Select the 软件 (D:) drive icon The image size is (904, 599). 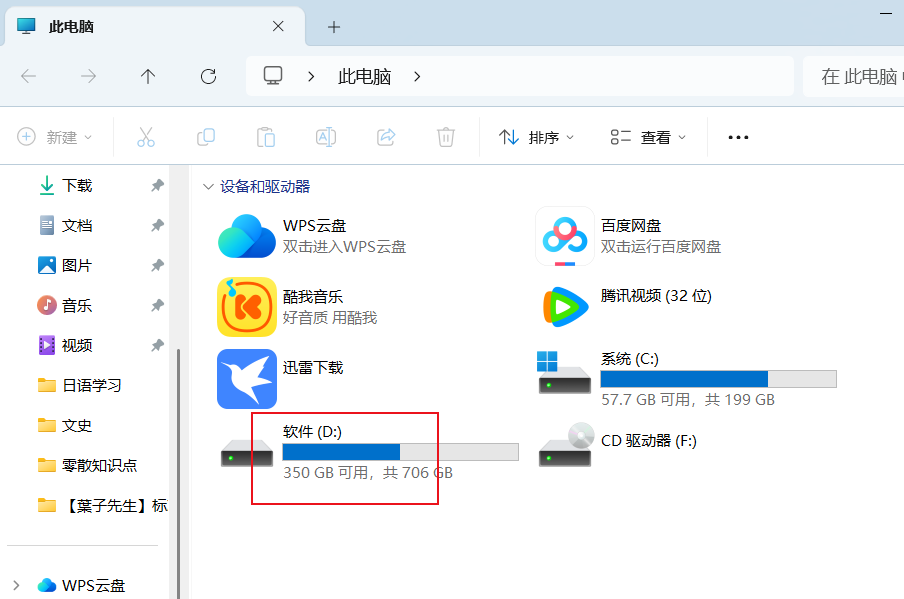[x=247, y=453]
